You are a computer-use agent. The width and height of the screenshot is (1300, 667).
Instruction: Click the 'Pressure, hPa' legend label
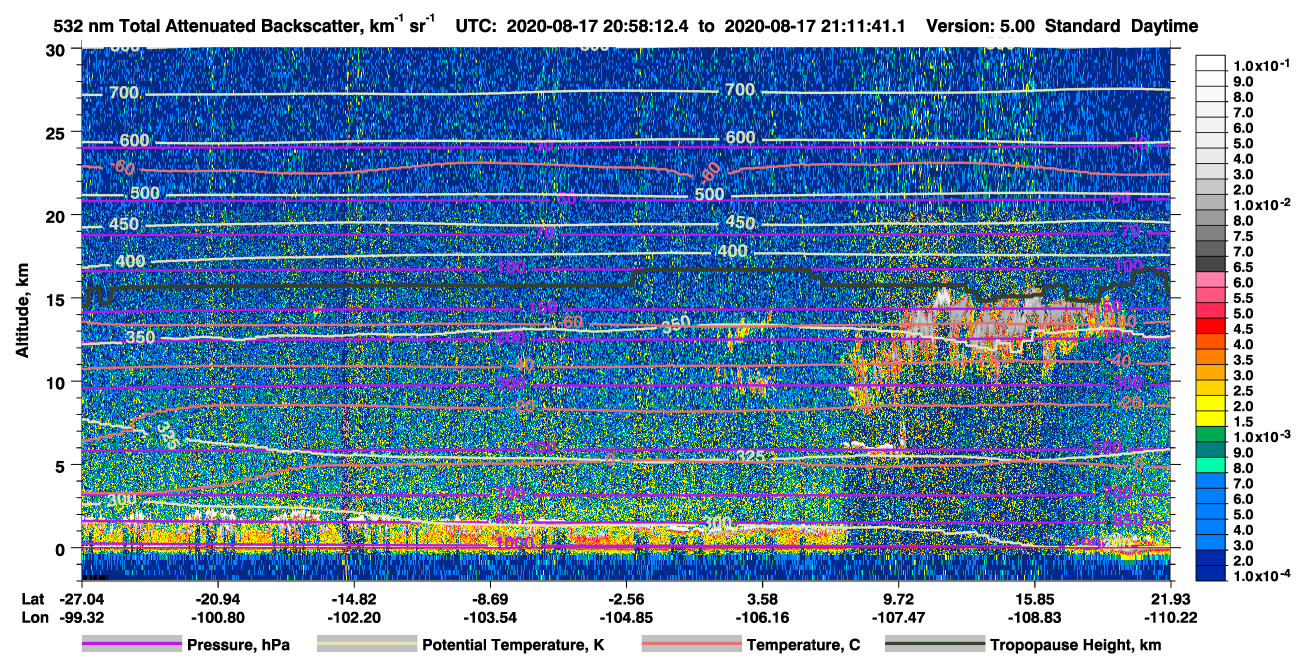point(238,645)
